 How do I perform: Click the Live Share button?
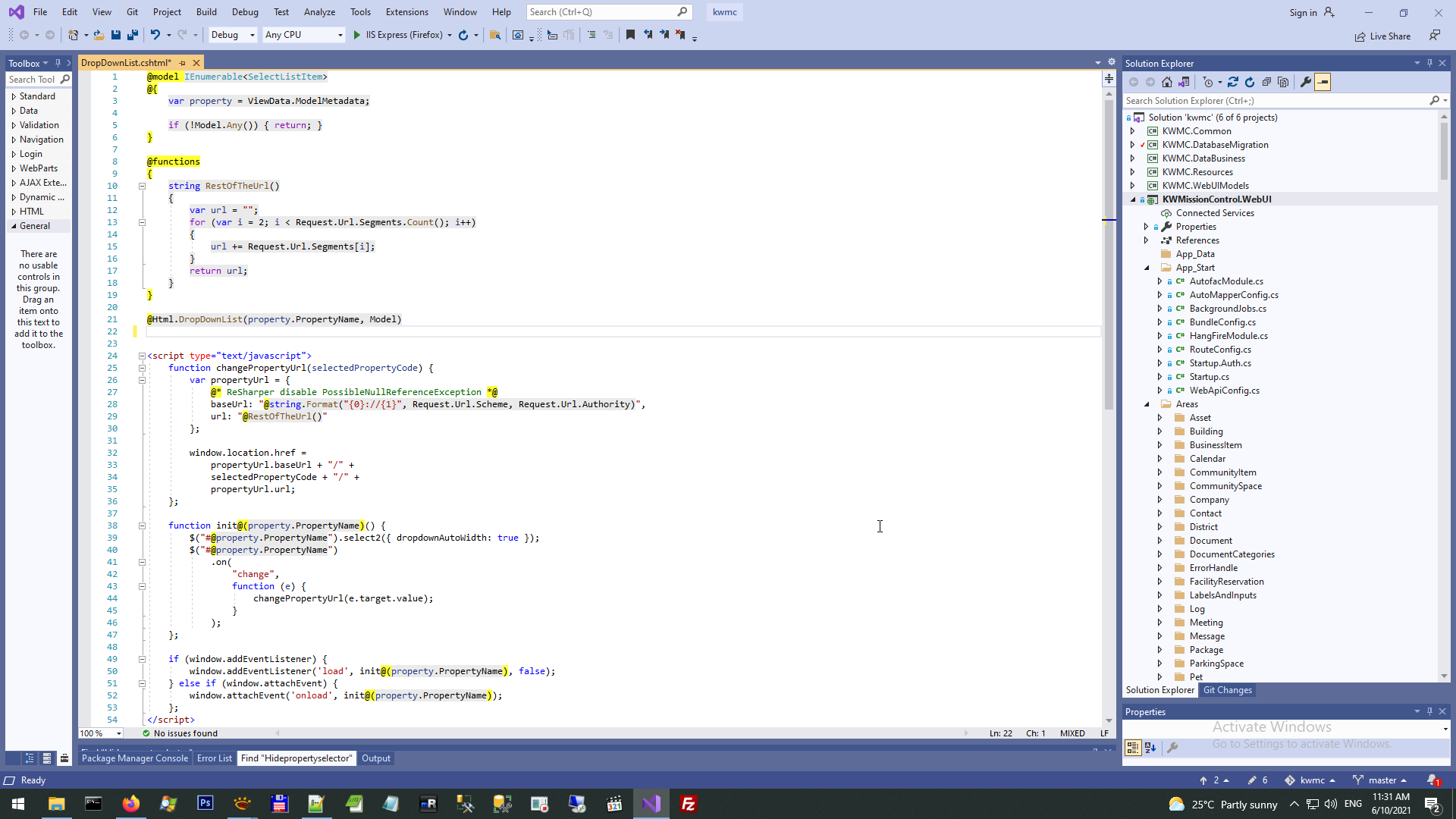tap(1382, 36)
